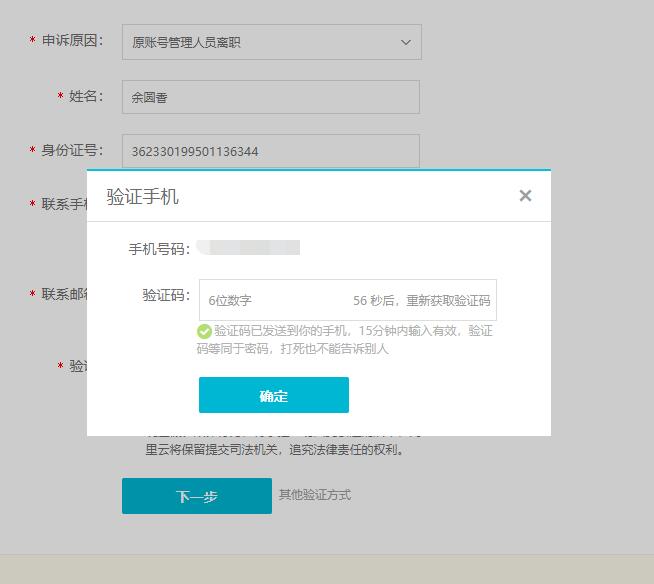
Task: Click the 申诉原因 field label
Action: pos(71,41)
